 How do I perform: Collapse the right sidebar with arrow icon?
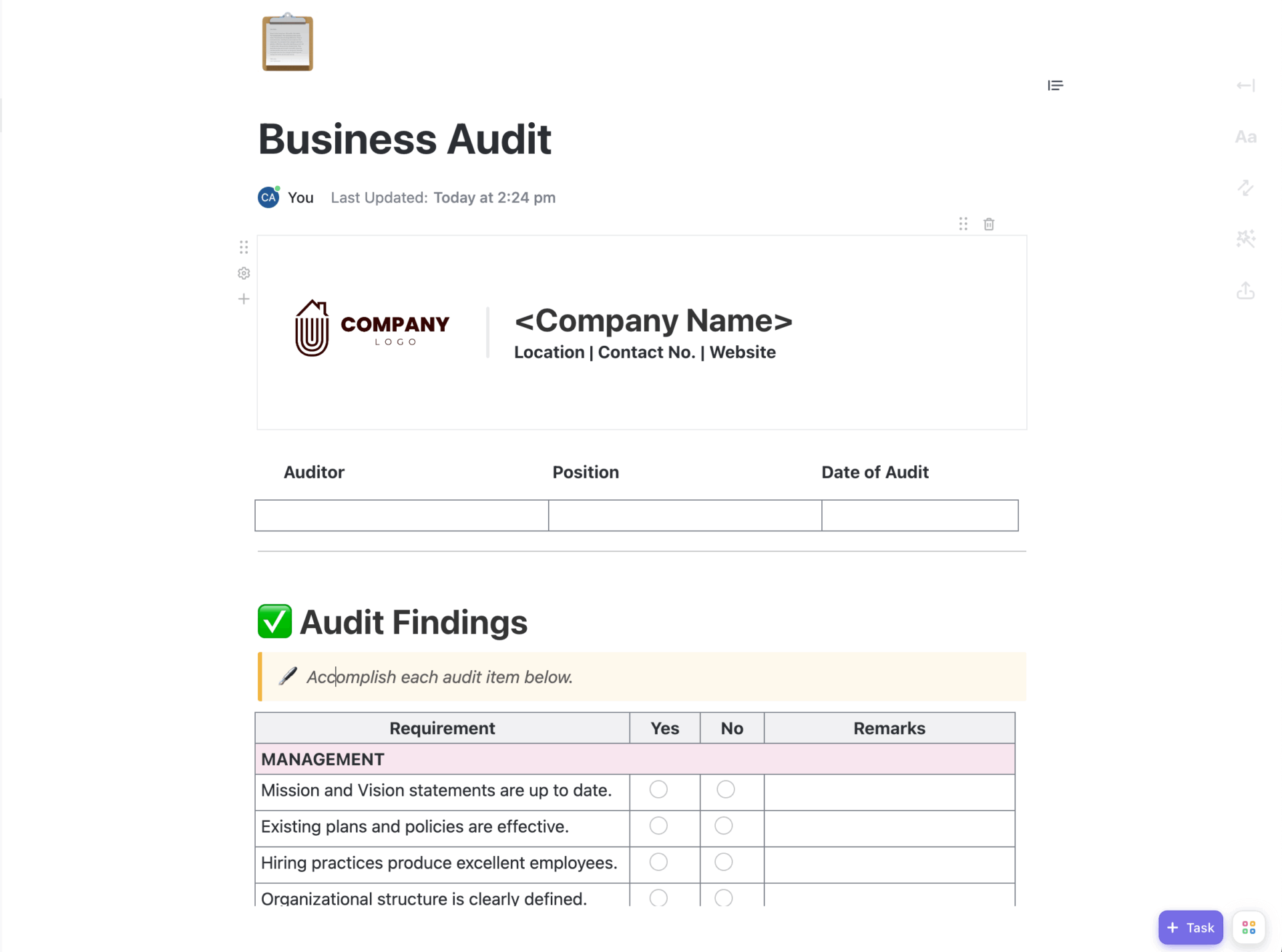(x=1245, y=85)
